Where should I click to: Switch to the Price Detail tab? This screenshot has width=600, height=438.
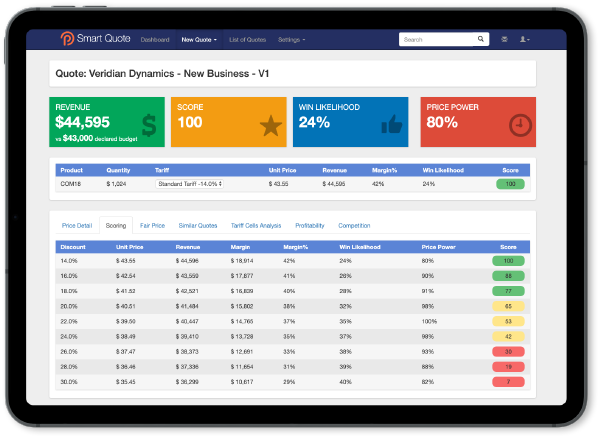pos(77,225)
